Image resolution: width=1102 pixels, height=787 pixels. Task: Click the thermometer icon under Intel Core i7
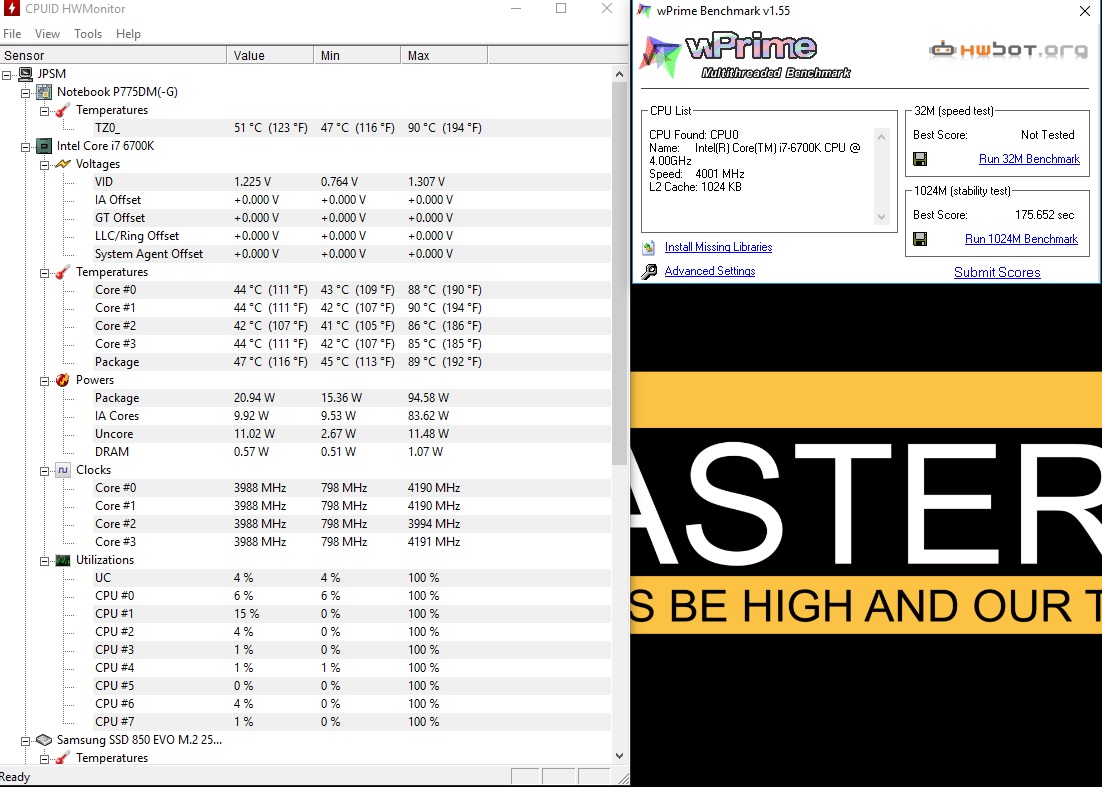63,272
